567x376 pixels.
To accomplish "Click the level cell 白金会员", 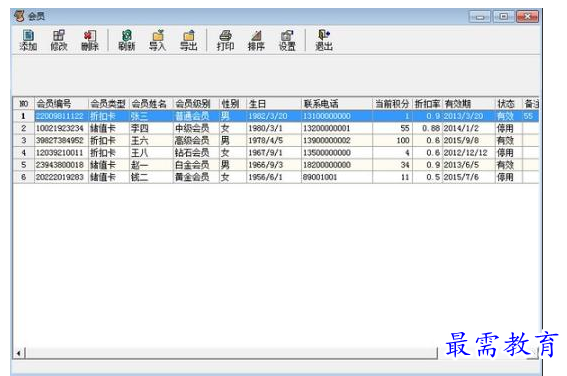I will 196,165.
